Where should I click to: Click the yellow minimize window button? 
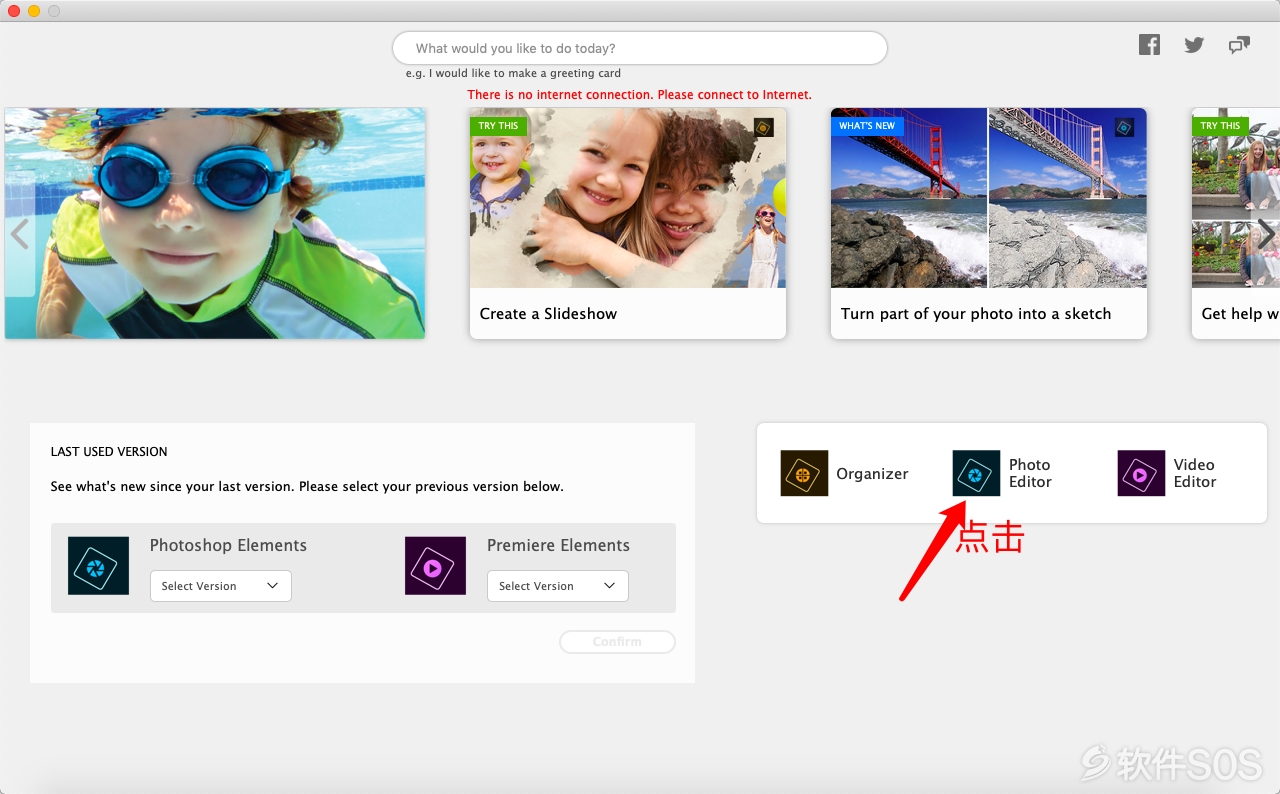(x=34, y=11)
